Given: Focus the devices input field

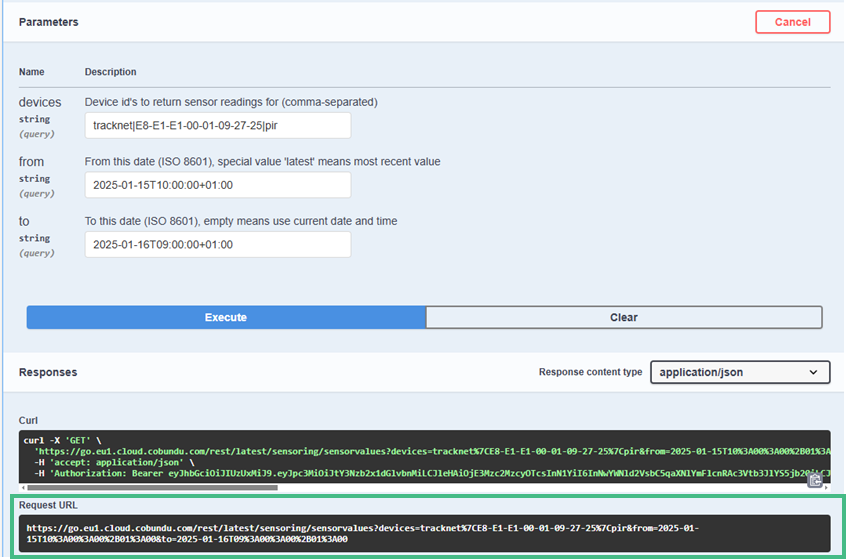Looking at the screenshot, I should pos(218,126).
